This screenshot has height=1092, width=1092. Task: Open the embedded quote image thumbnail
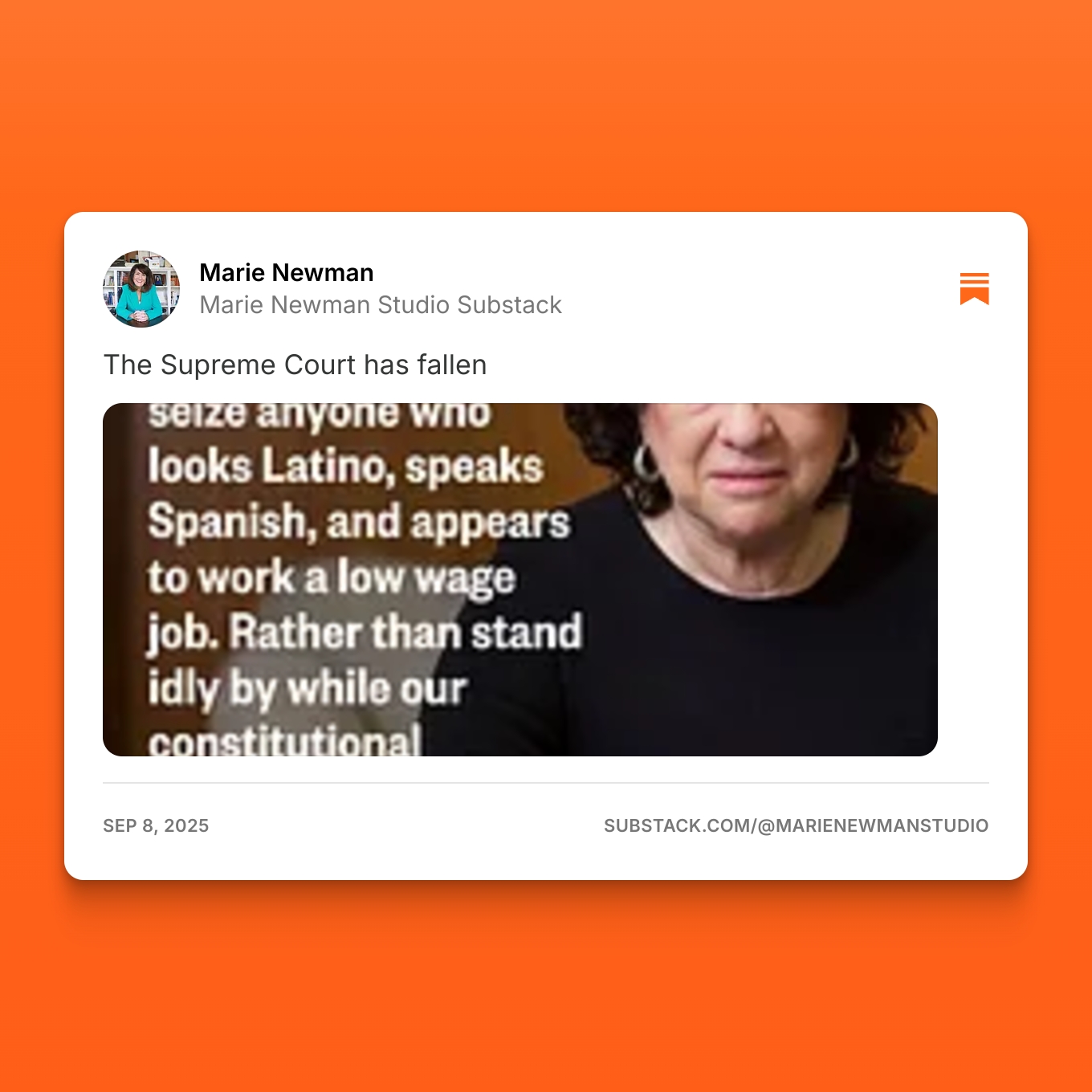[x=520, y=580]
